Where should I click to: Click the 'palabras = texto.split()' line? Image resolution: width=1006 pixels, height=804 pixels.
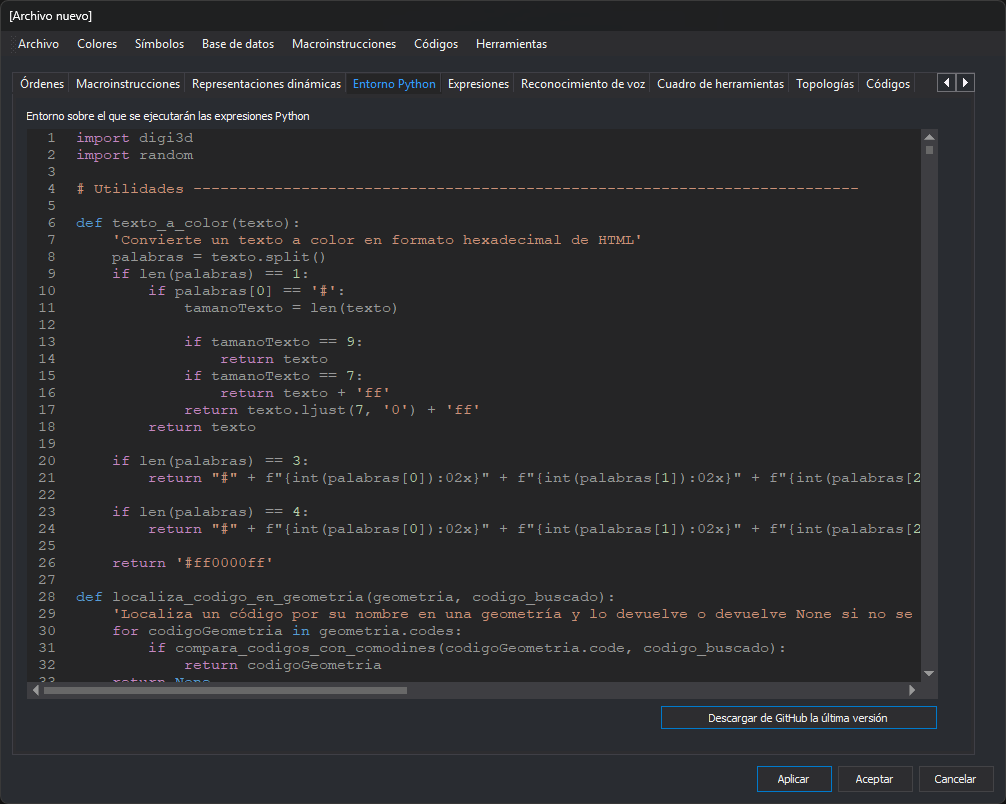point(219,257)
